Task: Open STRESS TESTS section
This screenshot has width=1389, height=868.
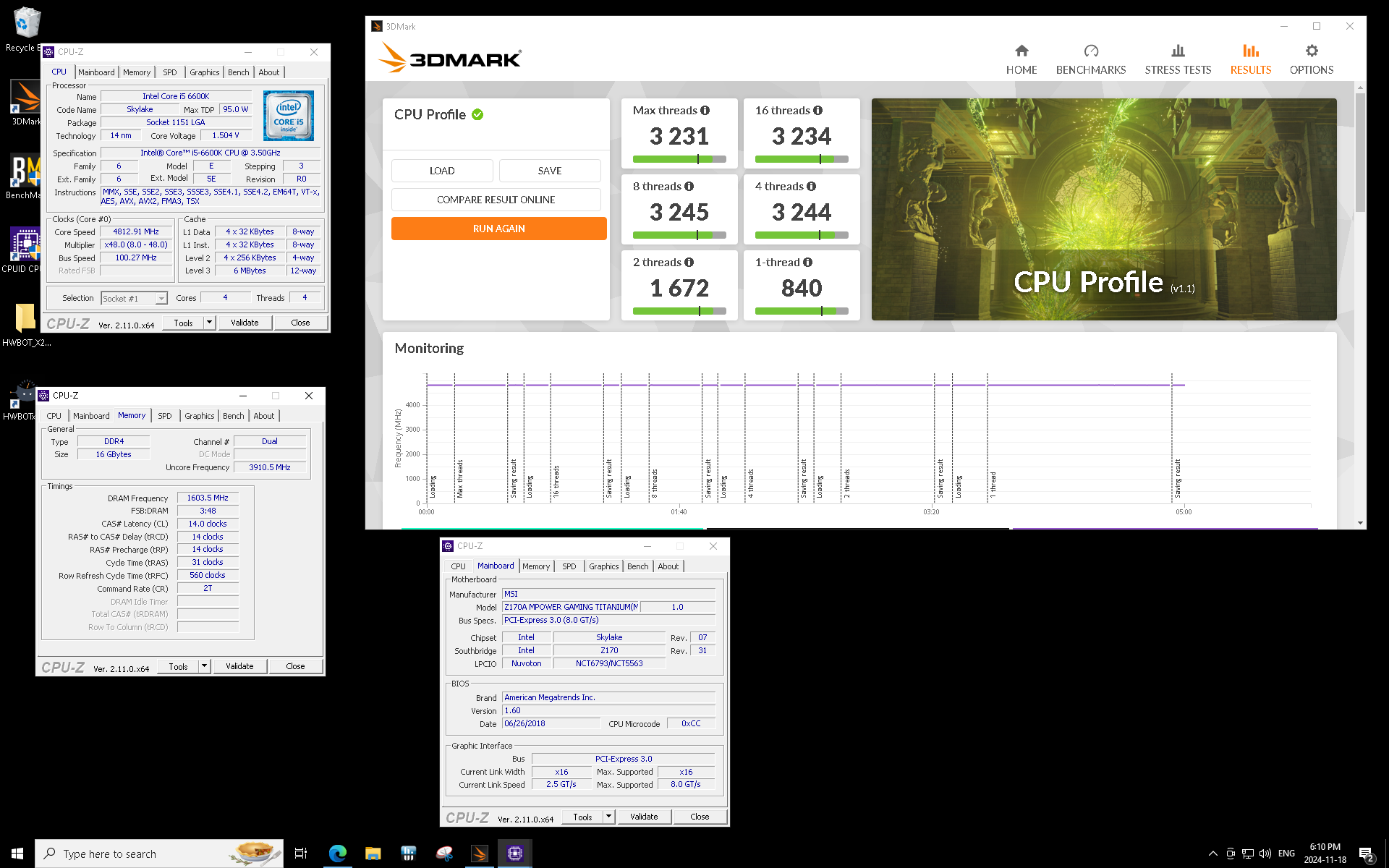Action: (x=1177, y=59)
